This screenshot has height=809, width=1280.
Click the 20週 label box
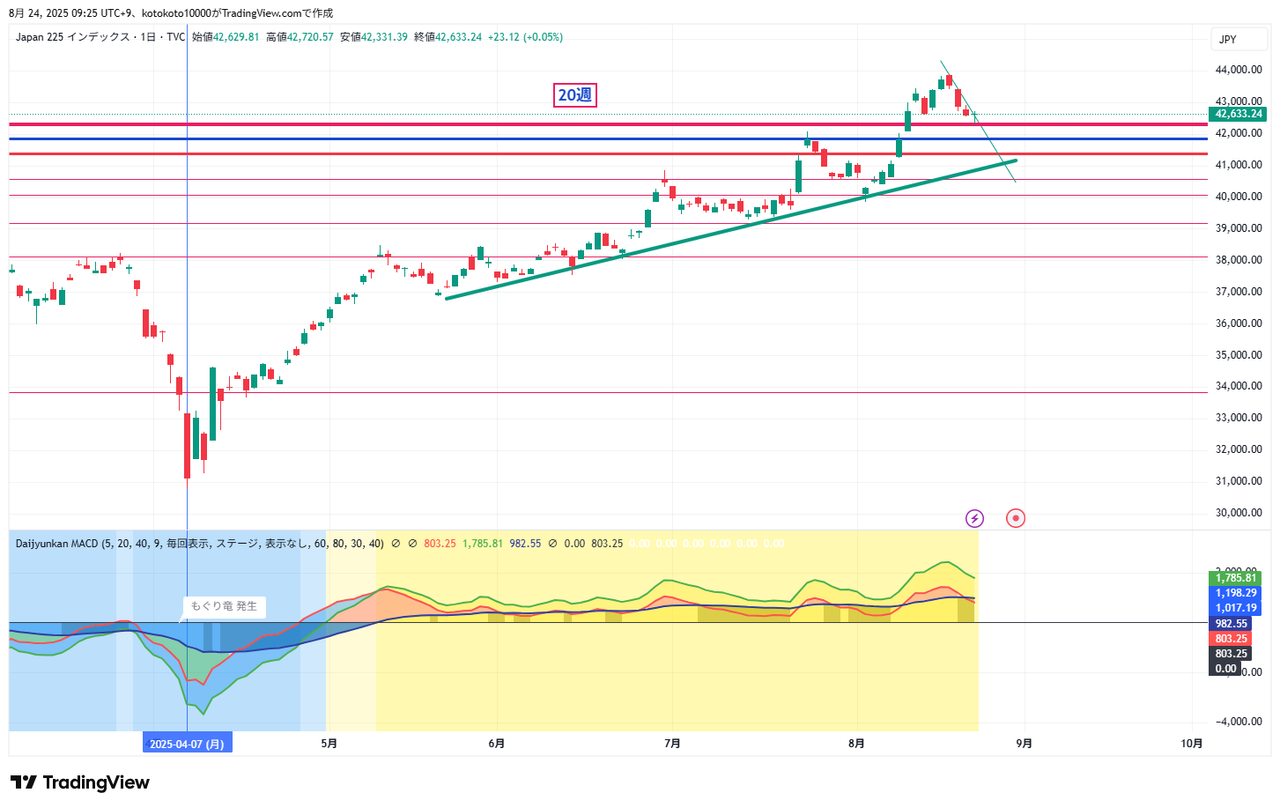click(575, 95)
